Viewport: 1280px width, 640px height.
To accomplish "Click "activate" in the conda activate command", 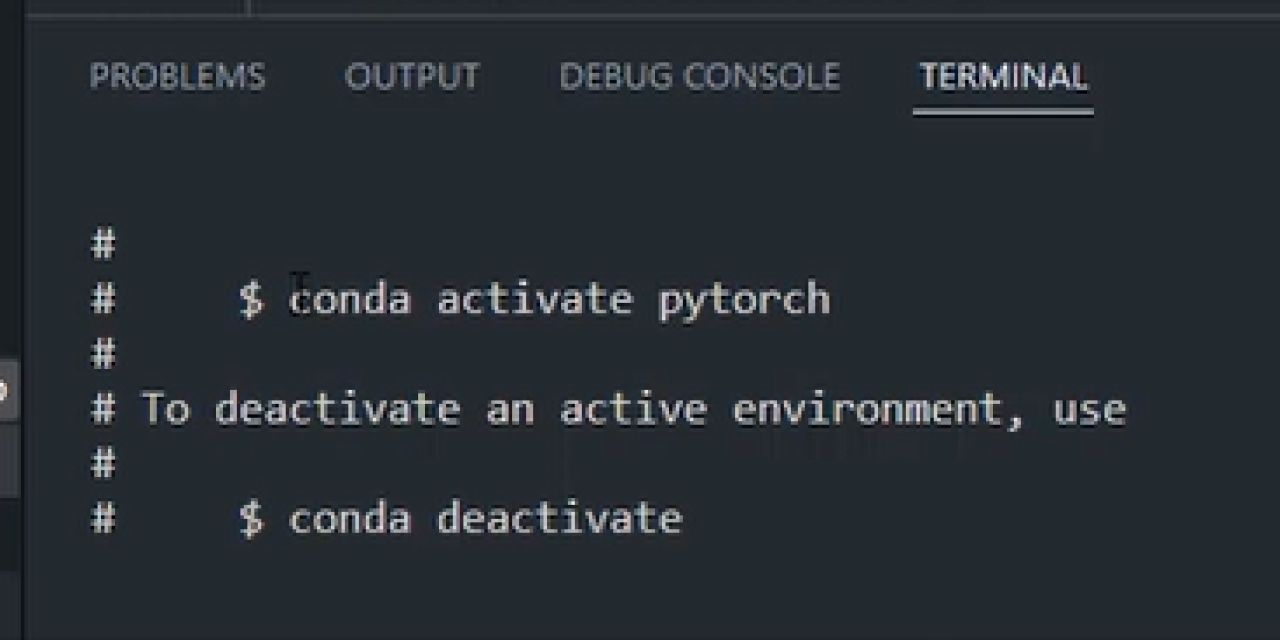I will tap(535, 300).
